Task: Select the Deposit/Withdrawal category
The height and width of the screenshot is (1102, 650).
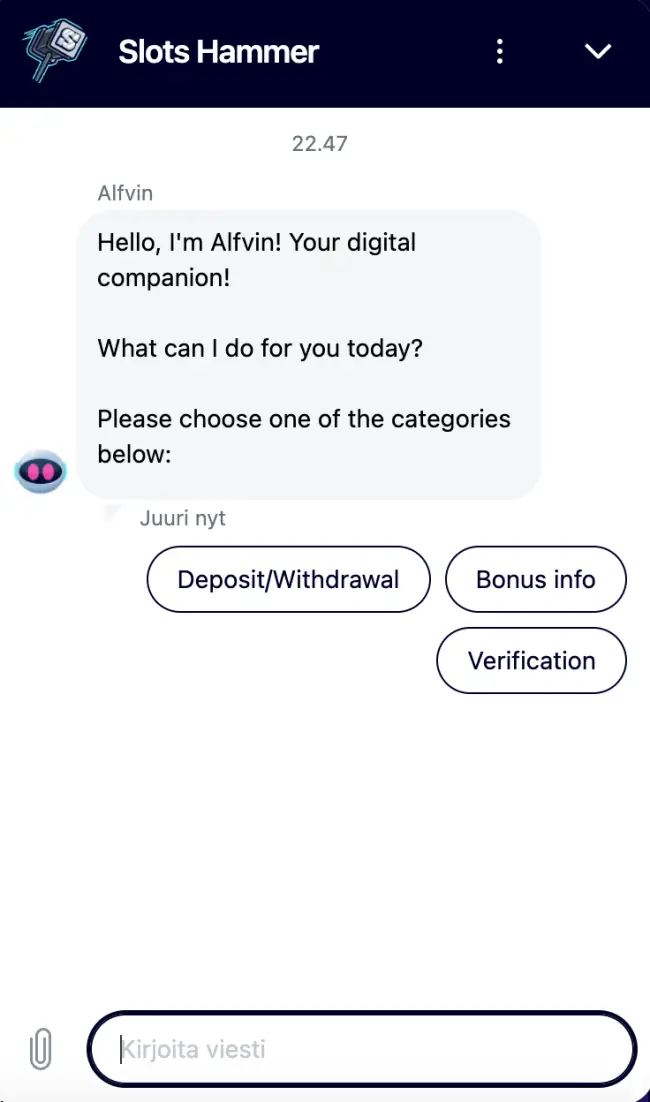Action: tap(288, 579)
